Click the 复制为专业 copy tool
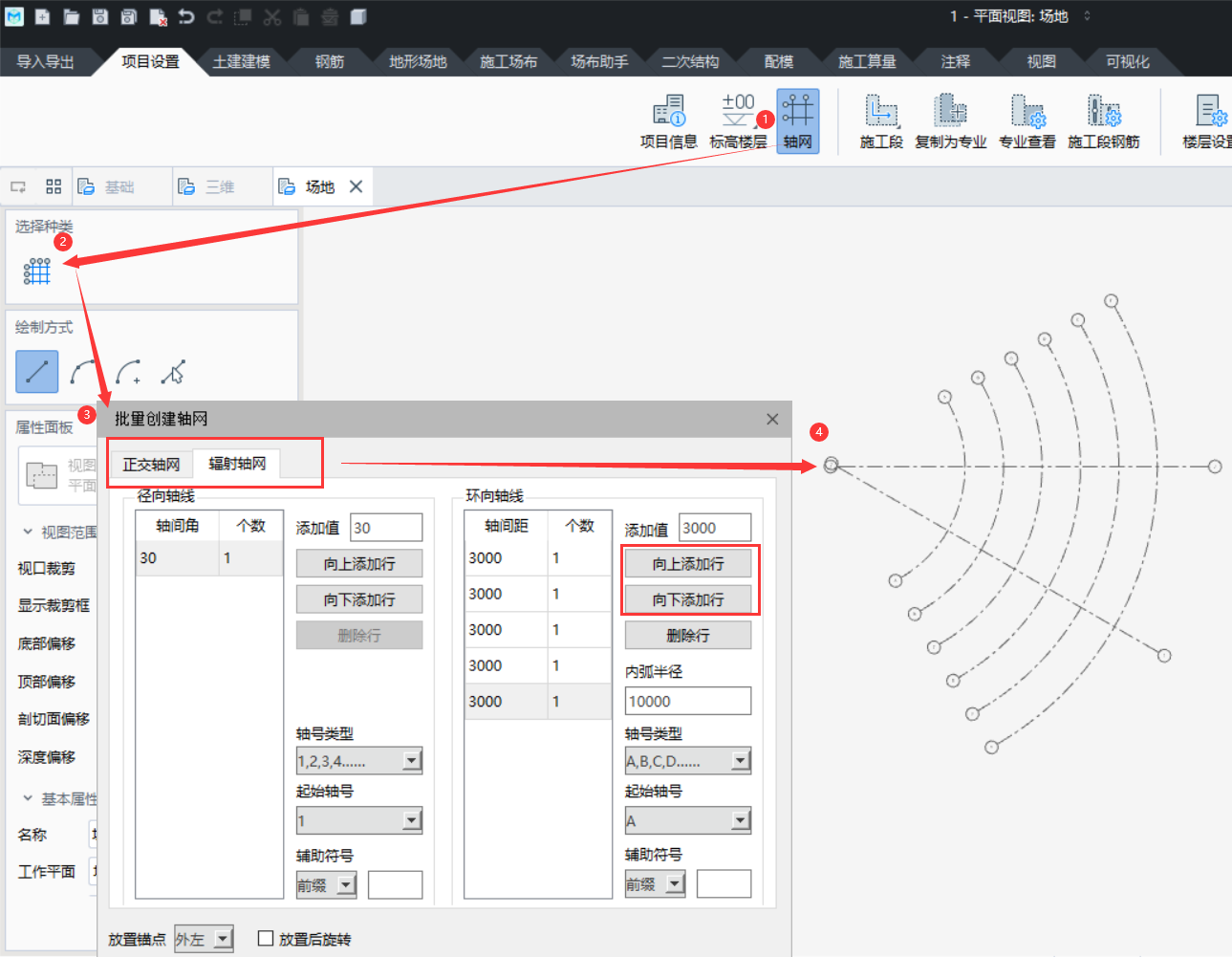 tap(950, 121)
